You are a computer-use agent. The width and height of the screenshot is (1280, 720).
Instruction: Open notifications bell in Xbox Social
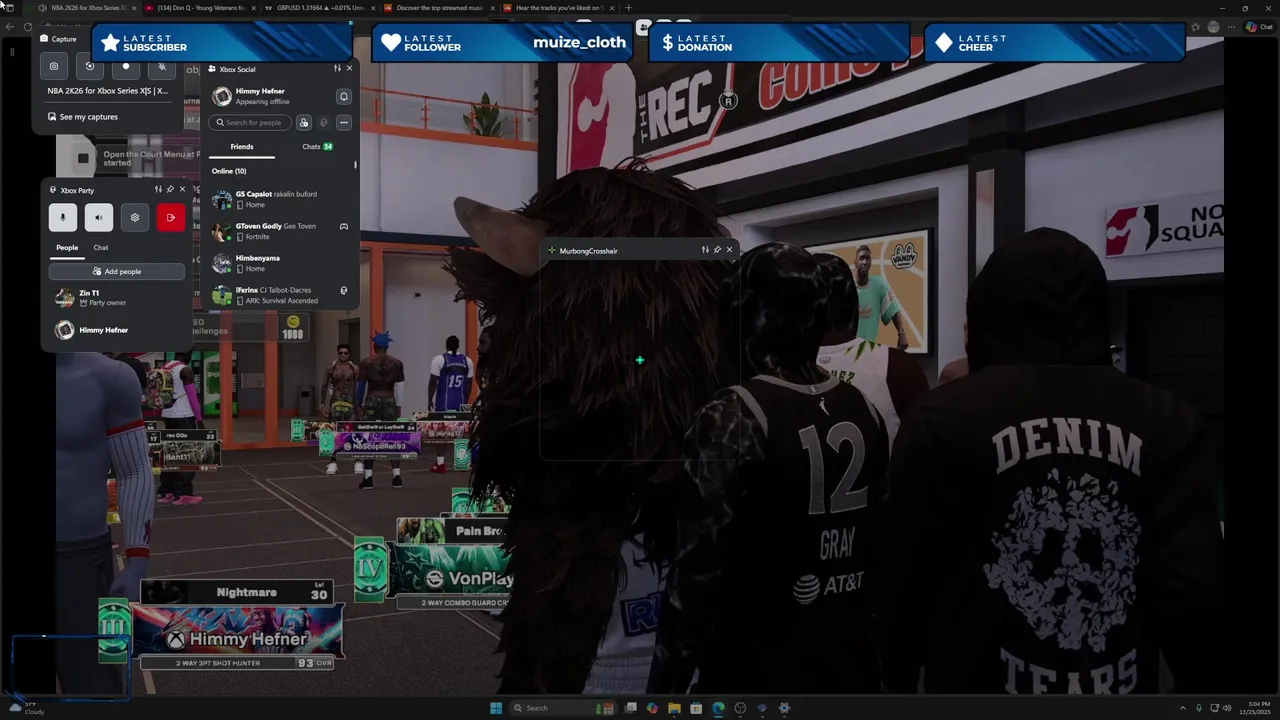point(343,97)
